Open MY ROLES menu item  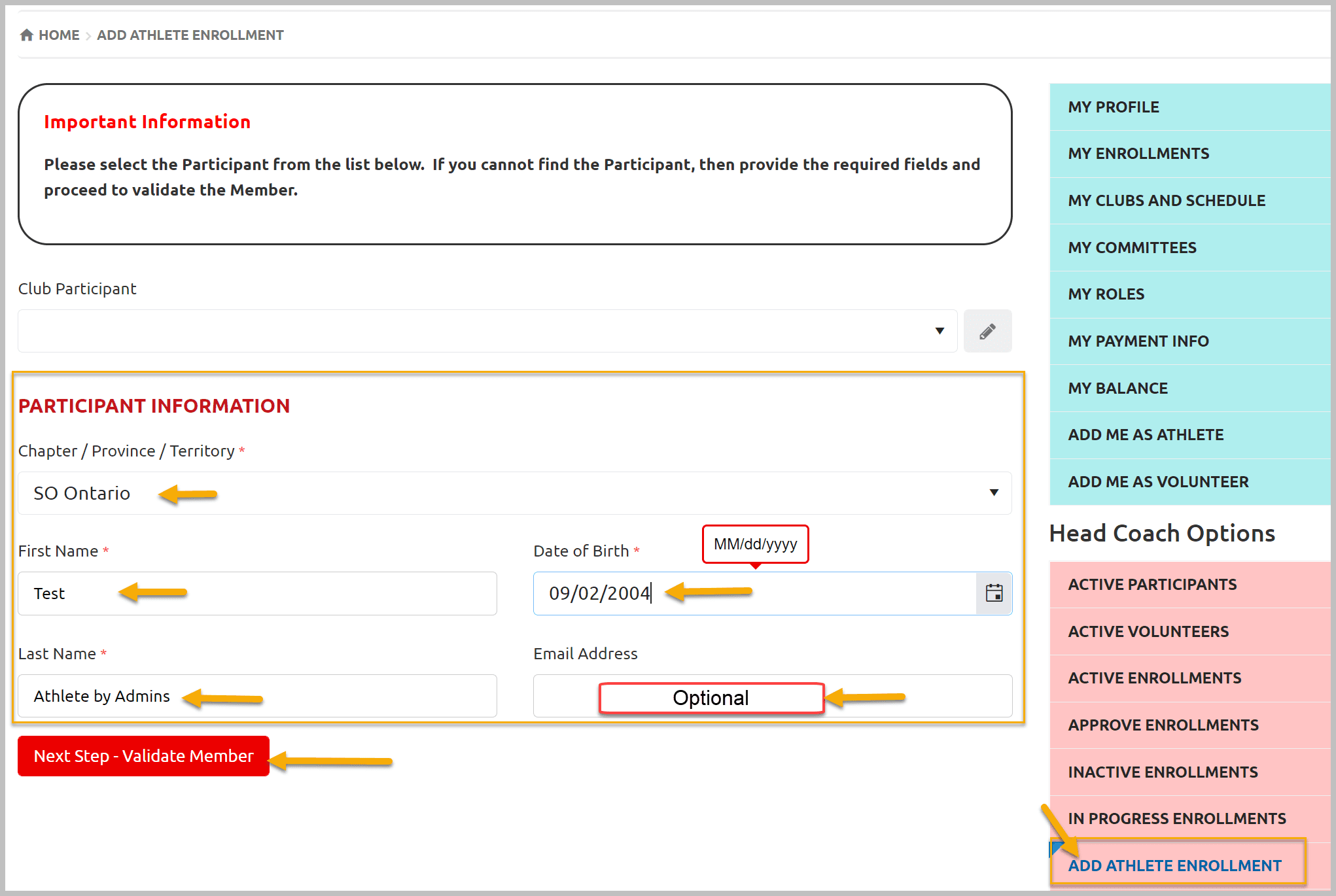tap(1190, 294)
